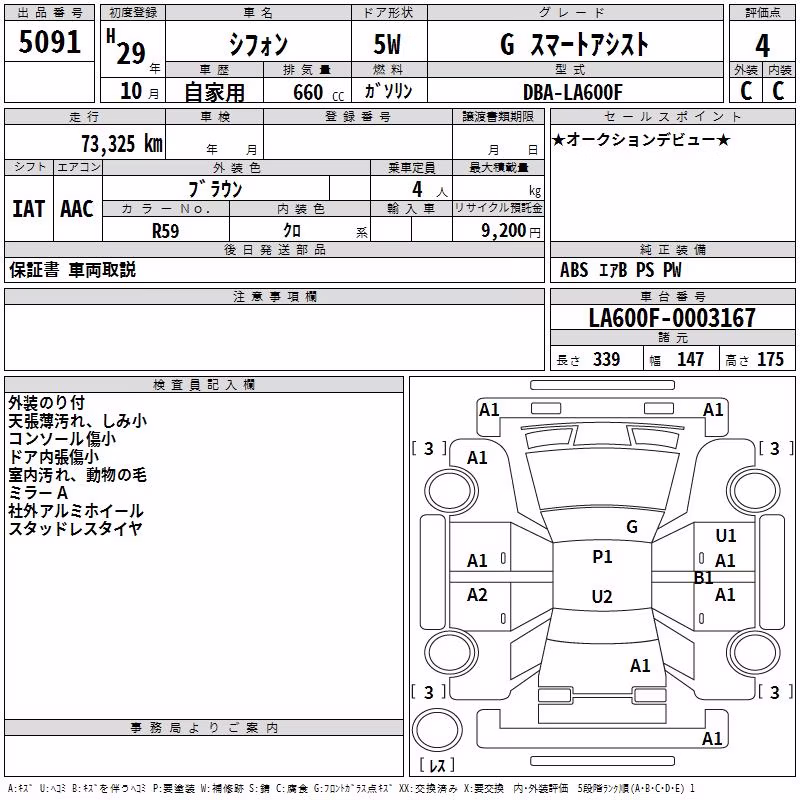The height and width of the screenshot is (800, 800).
Task: Click the 注意事項欄 header
Action: (x=275, y=296)
